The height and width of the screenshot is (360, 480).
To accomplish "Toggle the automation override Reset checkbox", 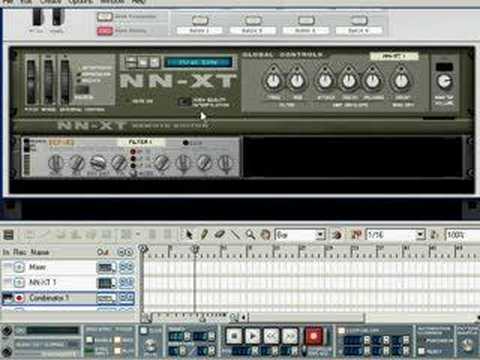I will (422, 351).
